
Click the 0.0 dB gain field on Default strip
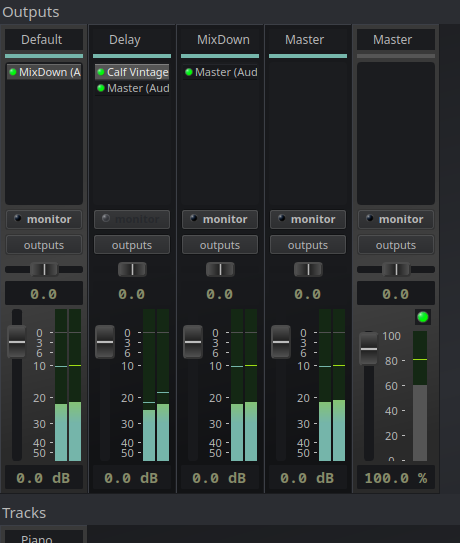point(44,478)
